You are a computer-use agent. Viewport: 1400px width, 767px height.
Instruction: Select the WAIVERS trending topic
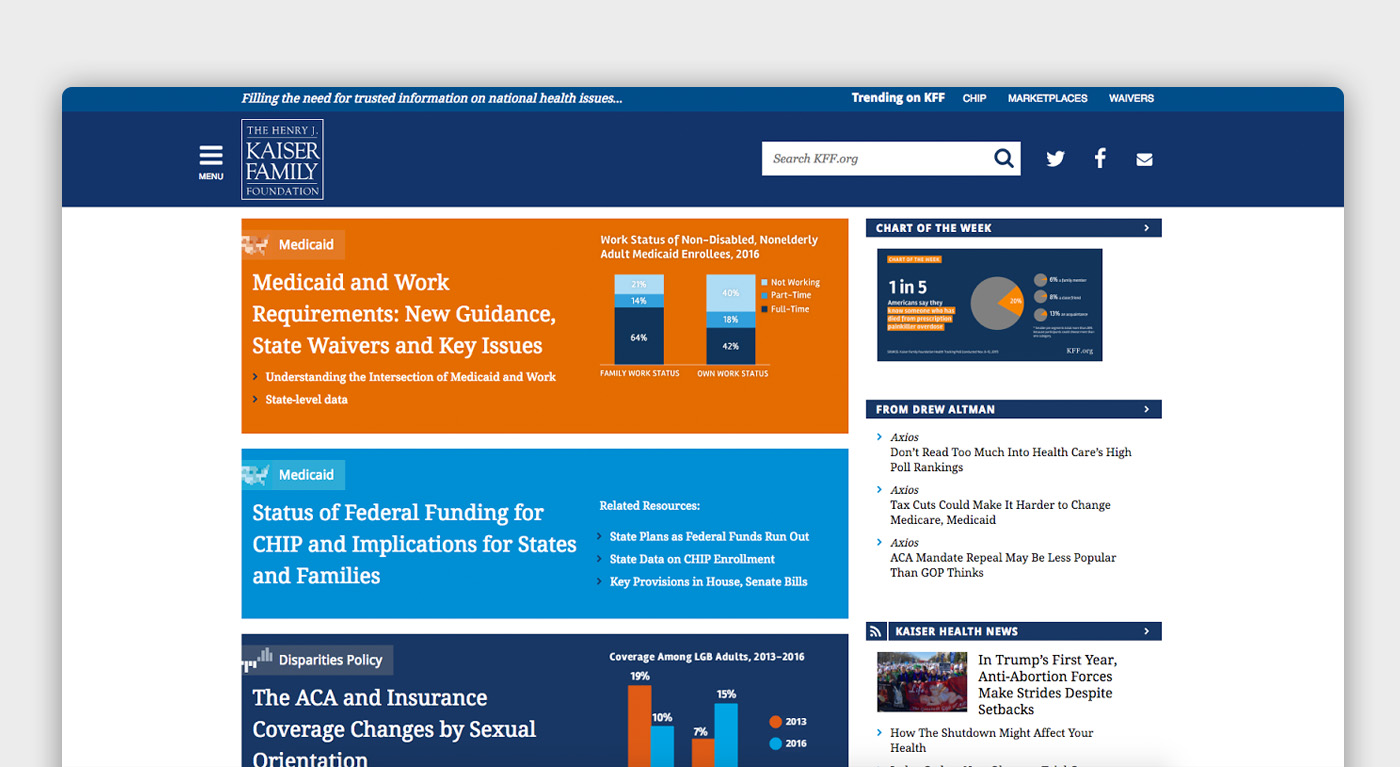pyautogui.click(x=1131, y=98)
